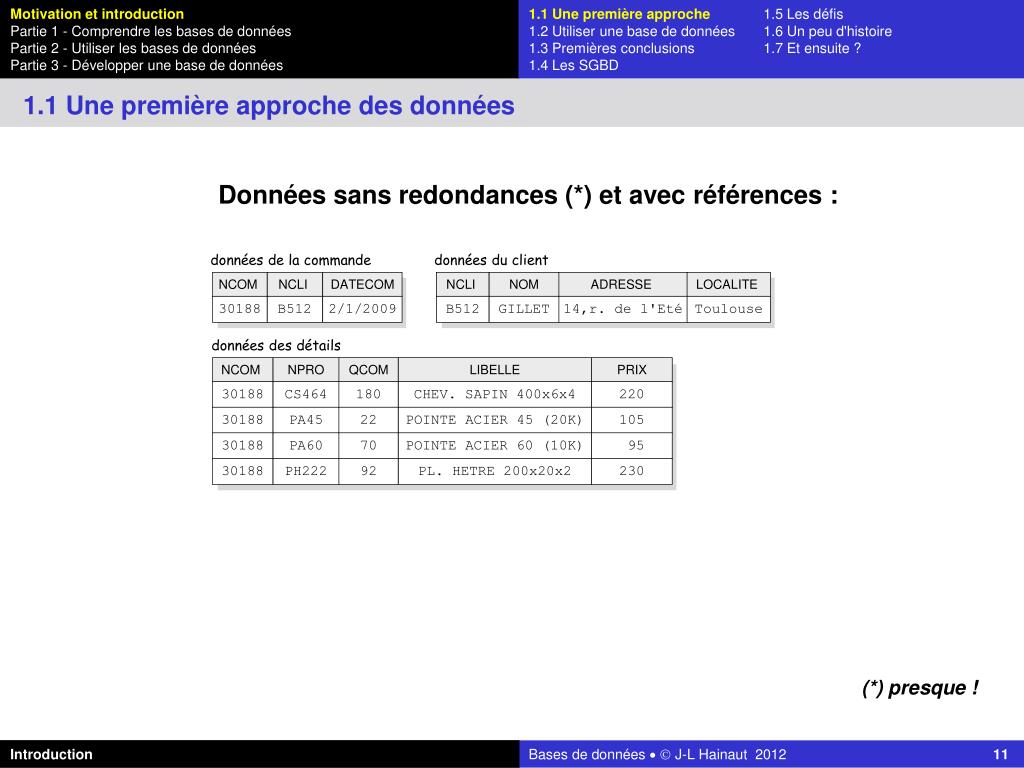Click LIBELLE header in détails table
Screen dimensions: 1024x768
point(494,370)
